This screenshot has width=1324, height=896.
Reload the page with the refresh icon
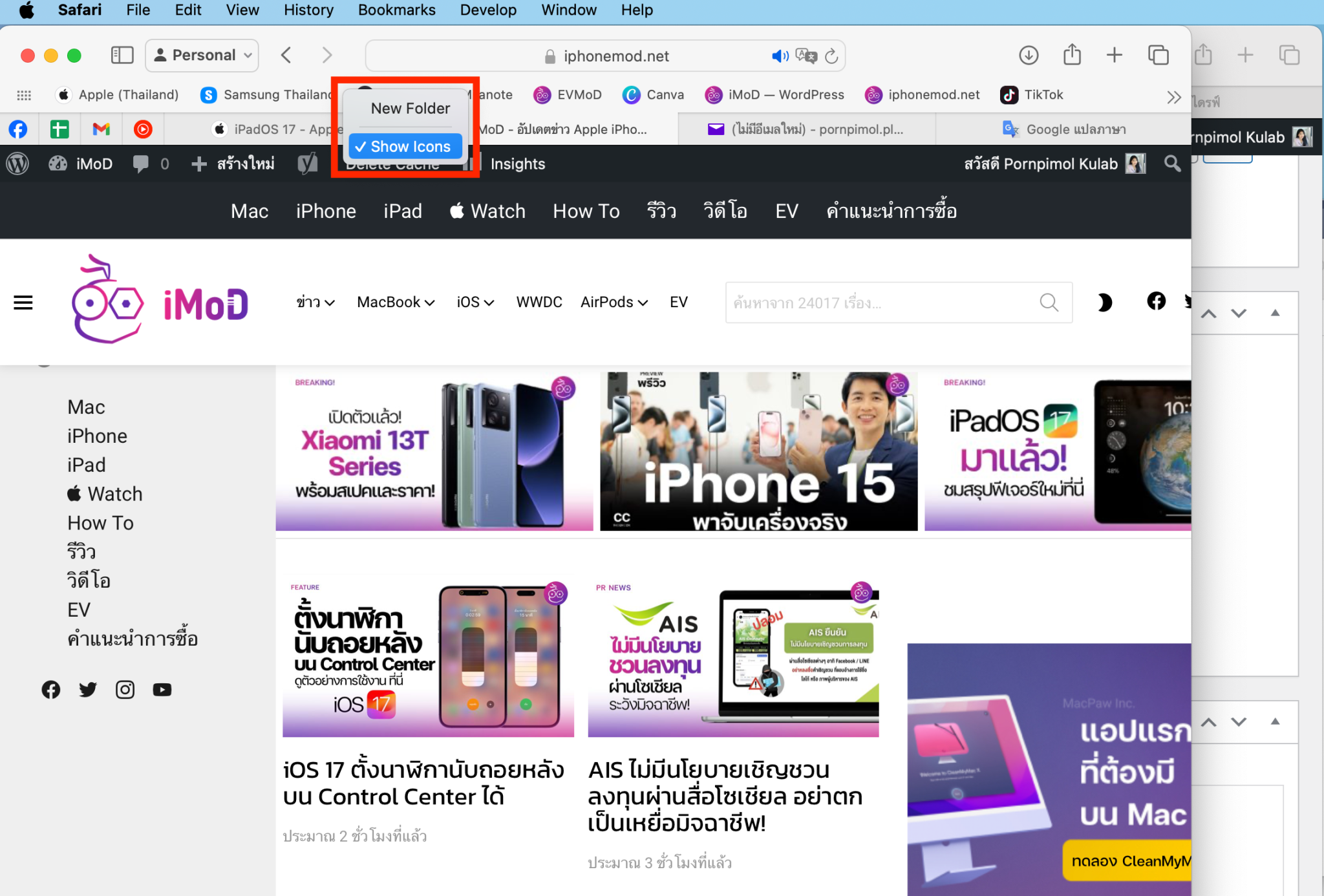coord(831,56)
